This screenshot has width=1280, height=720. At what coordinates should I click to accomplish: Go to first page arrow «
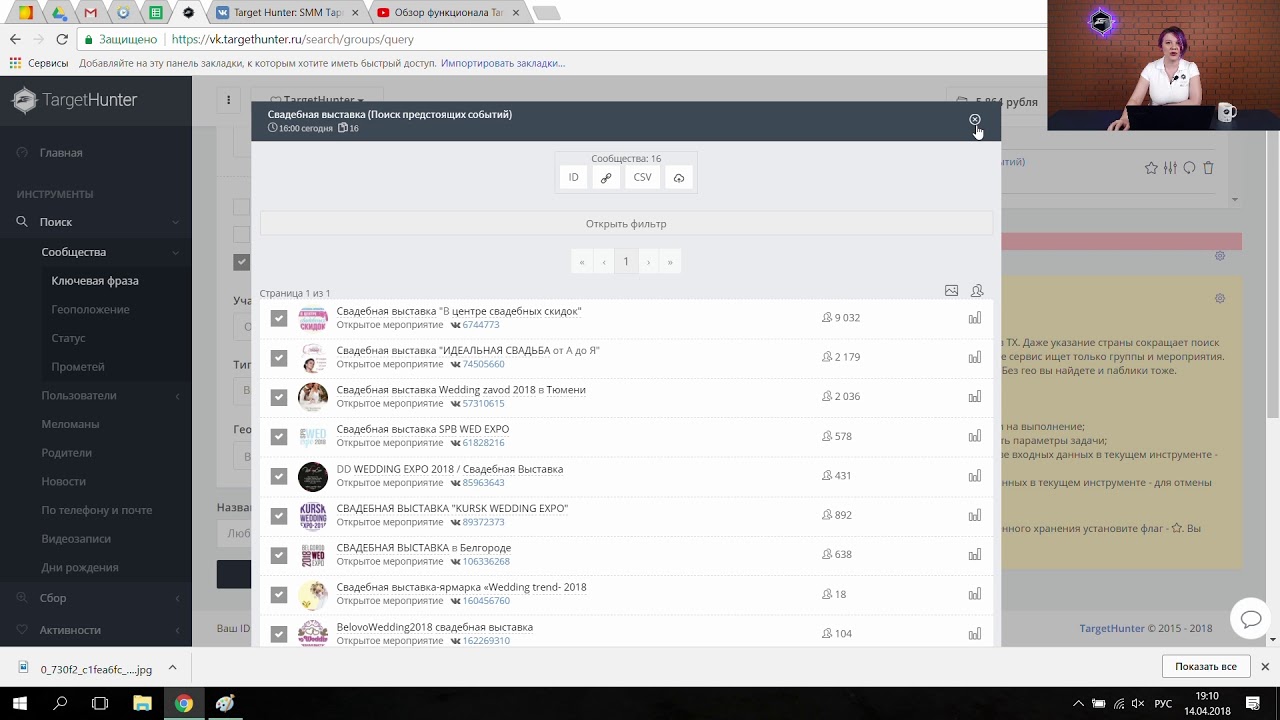pos(582,262)
